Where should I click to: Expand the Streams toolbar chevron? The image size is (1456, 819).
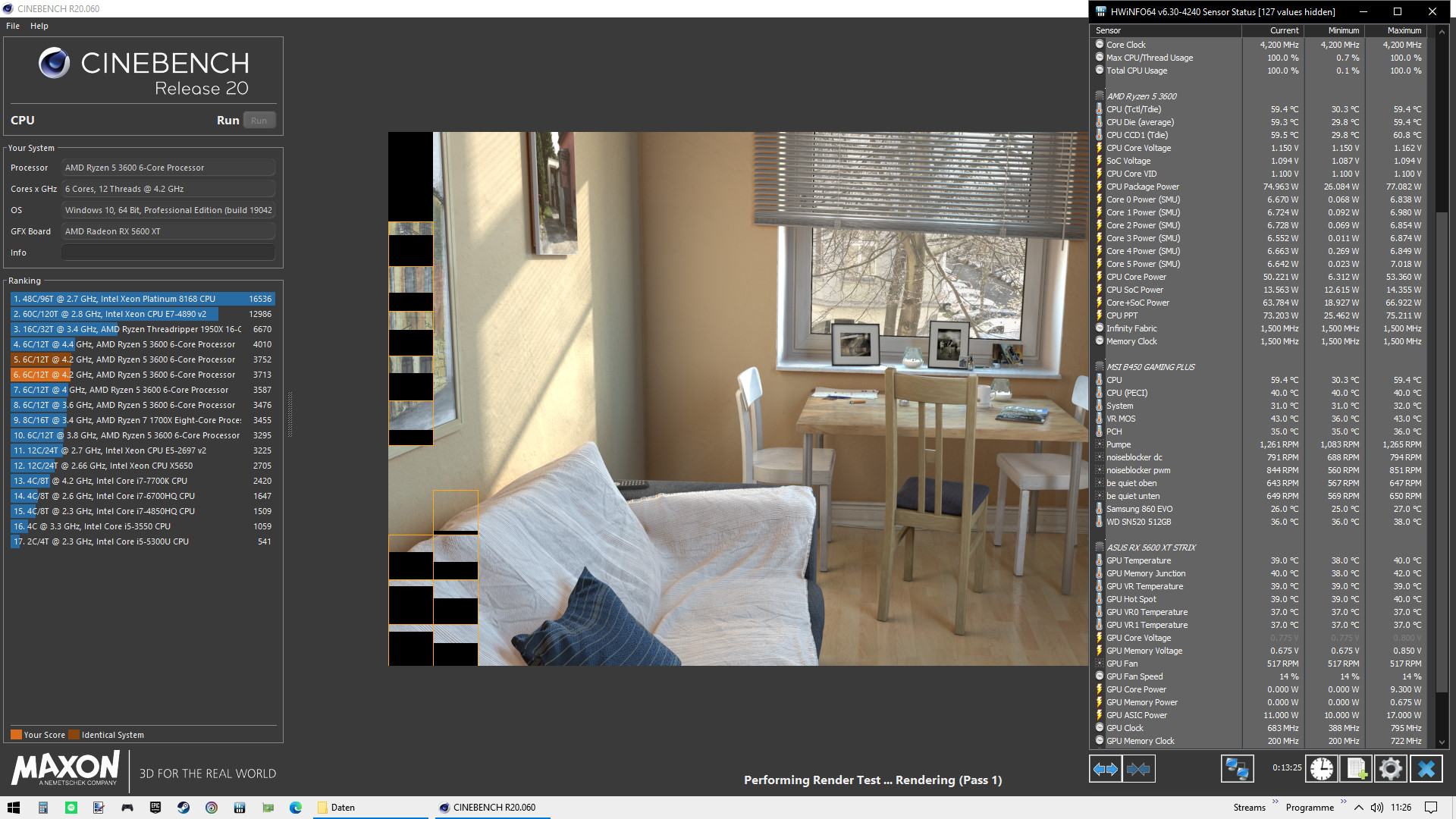(1276, 802)
